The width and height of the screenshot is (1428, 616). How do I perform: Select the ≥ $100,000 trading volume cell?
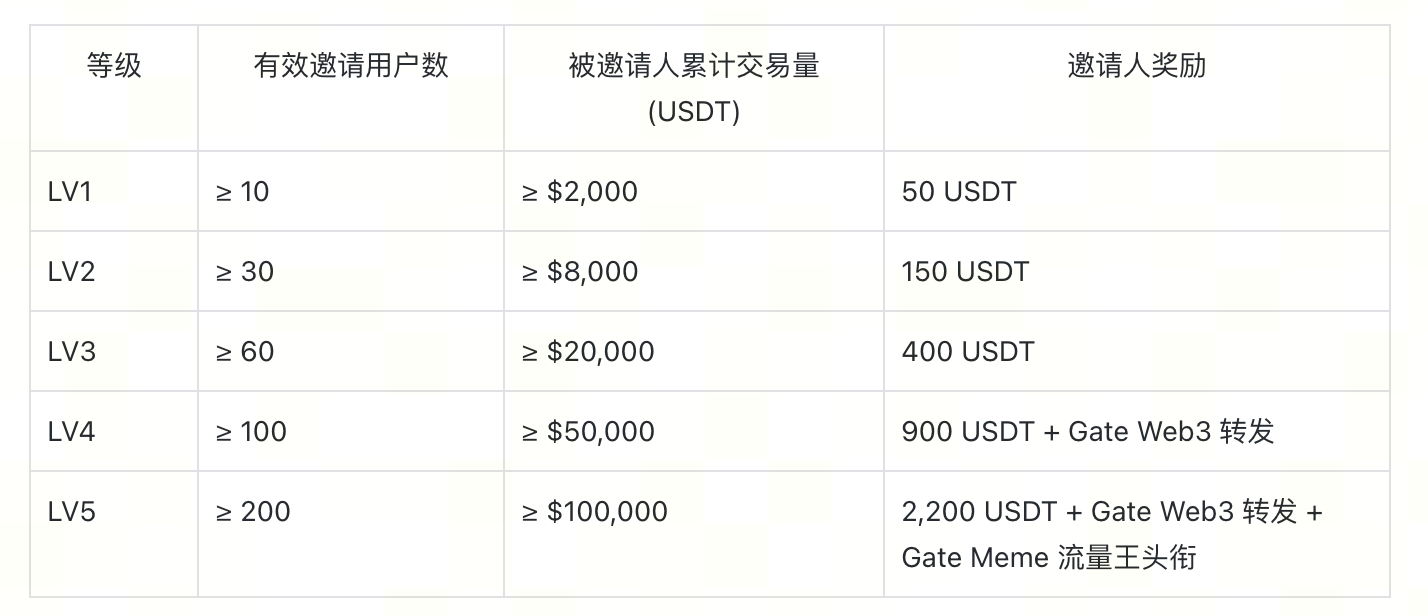pyautogui.click(x=594, y=512)
